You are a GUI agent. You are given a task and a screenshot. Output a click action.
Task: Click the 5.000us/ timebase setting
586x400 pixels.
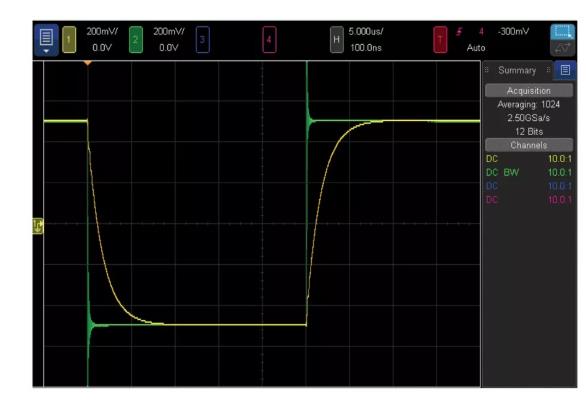pos(366,31)
